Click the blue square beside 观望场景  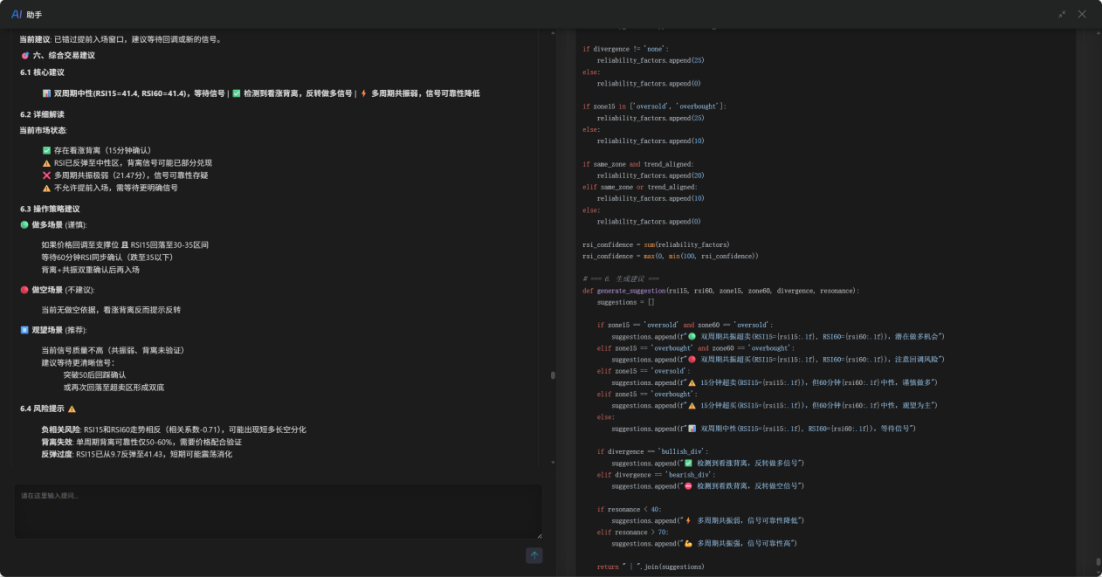click(x=25, y=329)
